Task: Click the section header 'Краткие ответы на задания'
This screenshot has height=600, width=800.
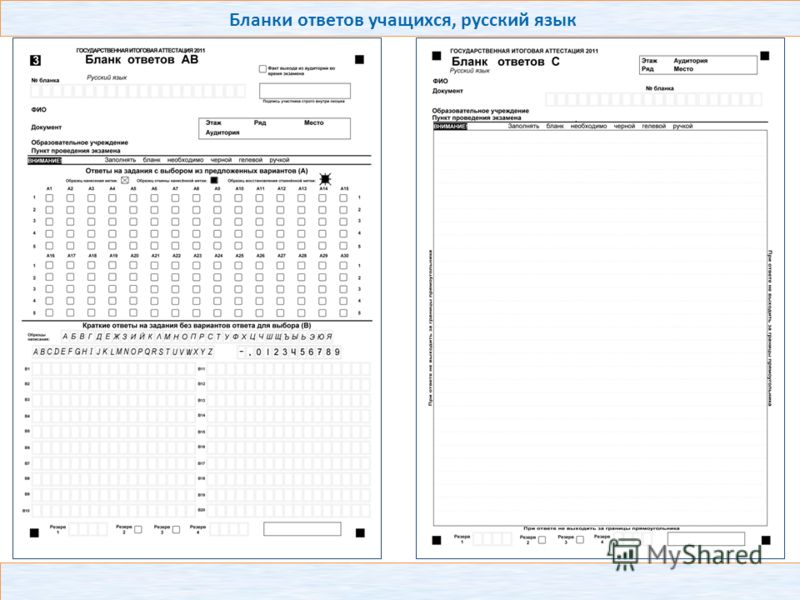Action: pos(196,326)
